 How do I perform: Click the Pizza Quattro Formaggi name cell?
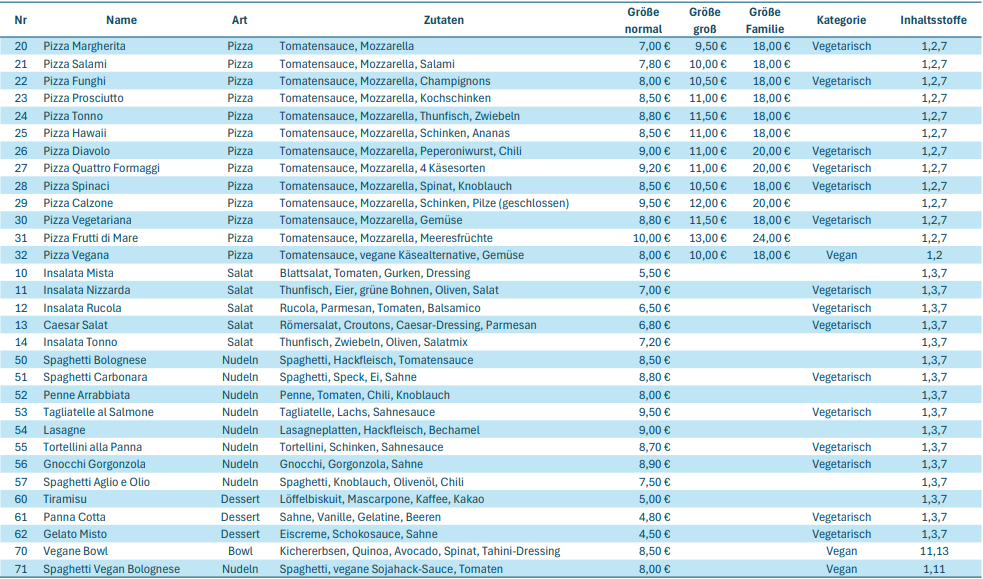click(x=101, y=168)
